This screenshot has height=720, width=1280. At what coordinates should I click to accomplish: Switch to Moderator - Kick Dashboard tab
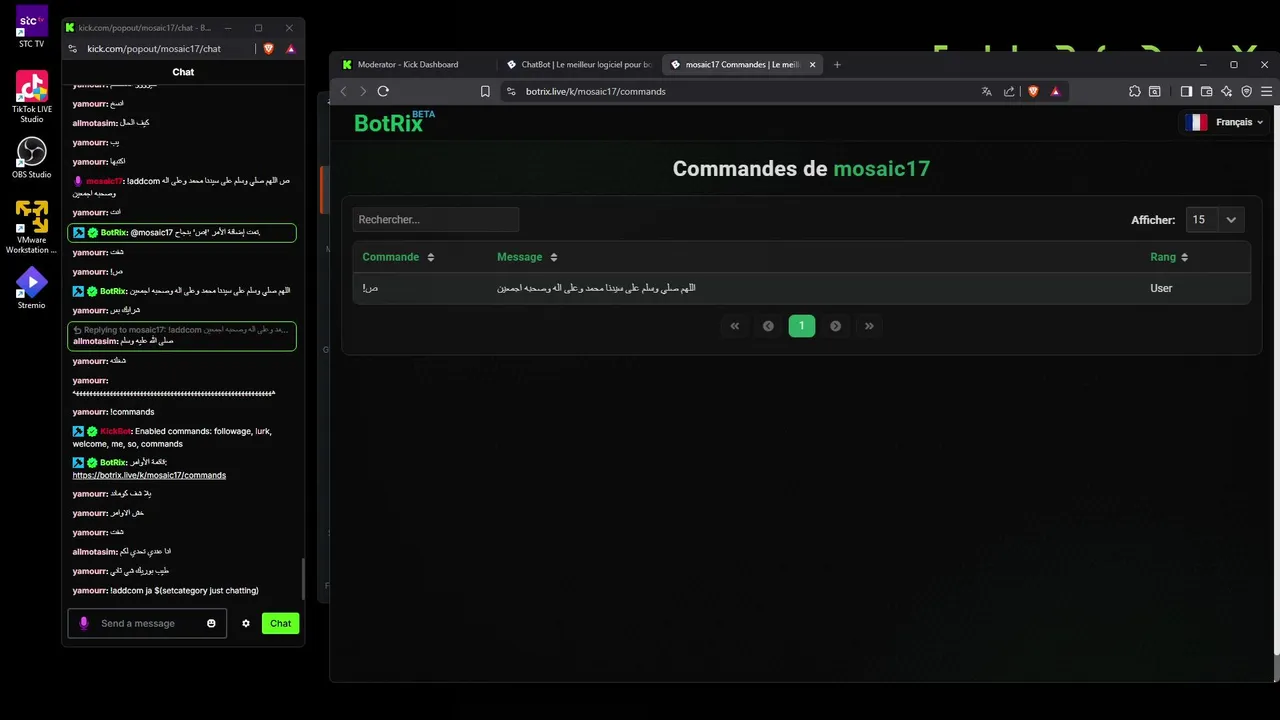pyautogui.click(x=413, y=64)
